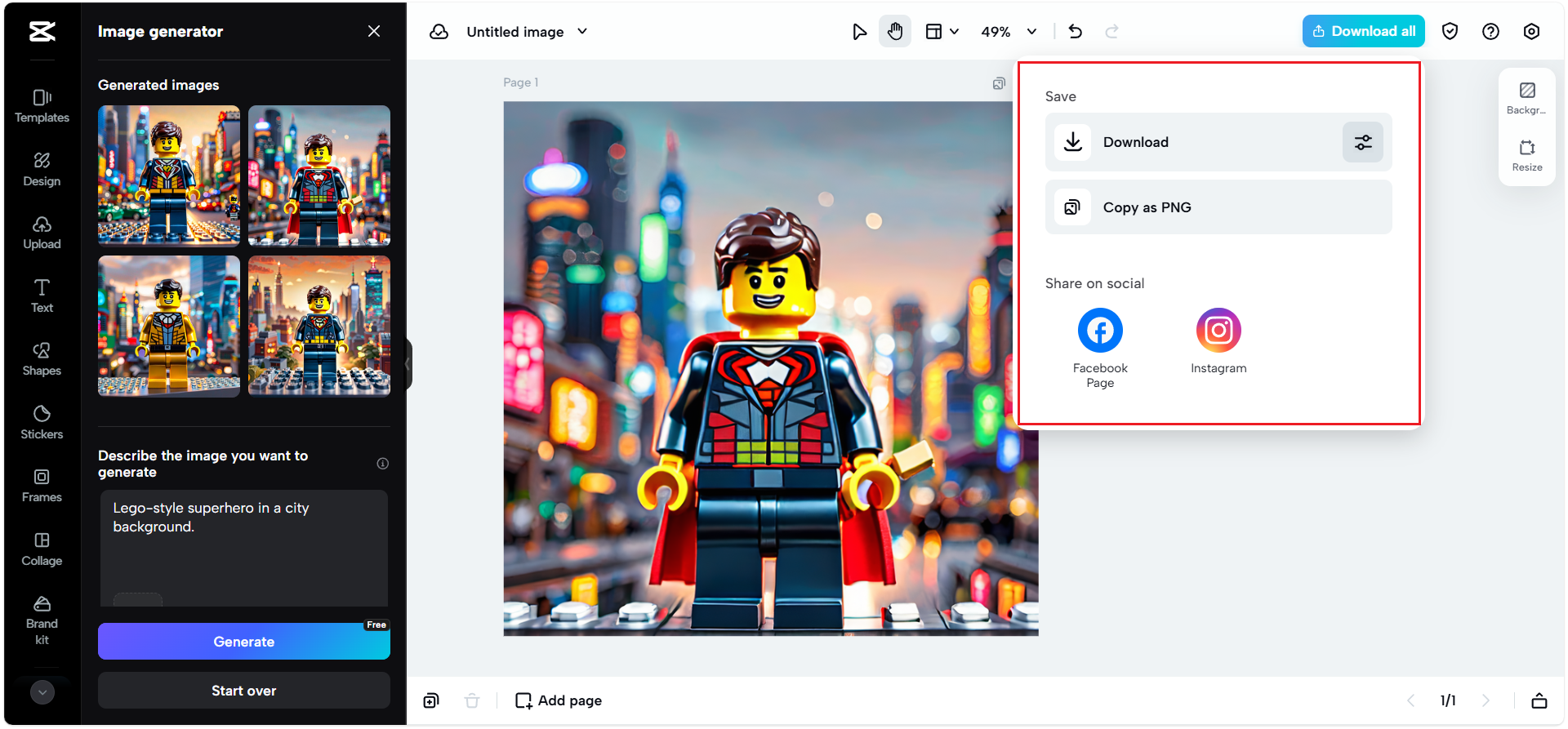Image resolution: width=1568 pixels, height=729 pixels.
Task: Click the Start over button
Action: pos(243,691)
